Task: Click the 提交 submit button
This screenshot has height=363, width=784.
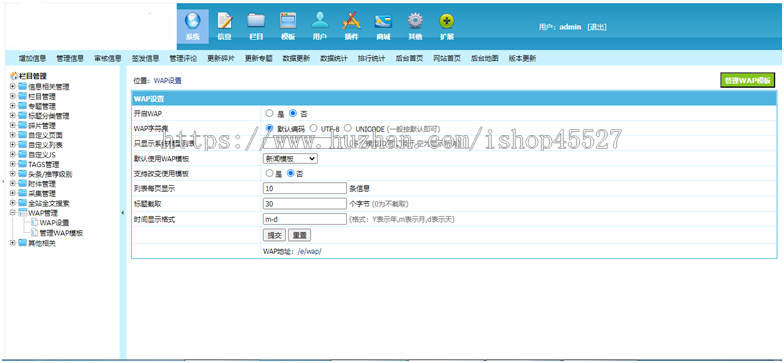Action: [x=274, y=235]
